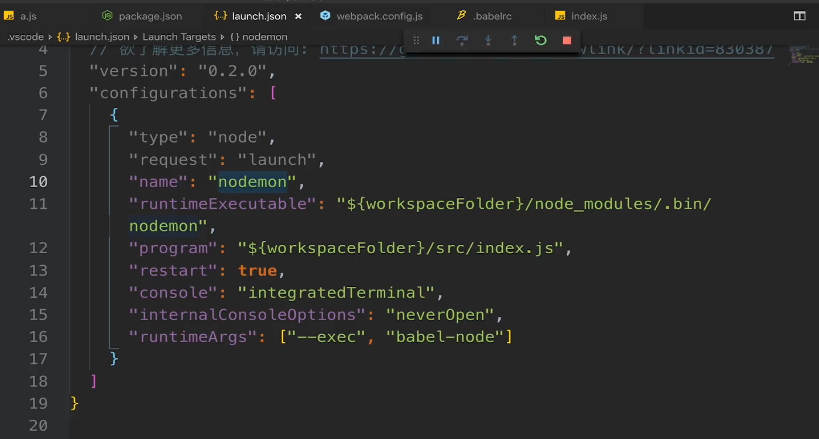Image resolution: width=819 pixels, height=439 pixels.
Task: Click the "console" key
Action: click(x=173, y=292)
